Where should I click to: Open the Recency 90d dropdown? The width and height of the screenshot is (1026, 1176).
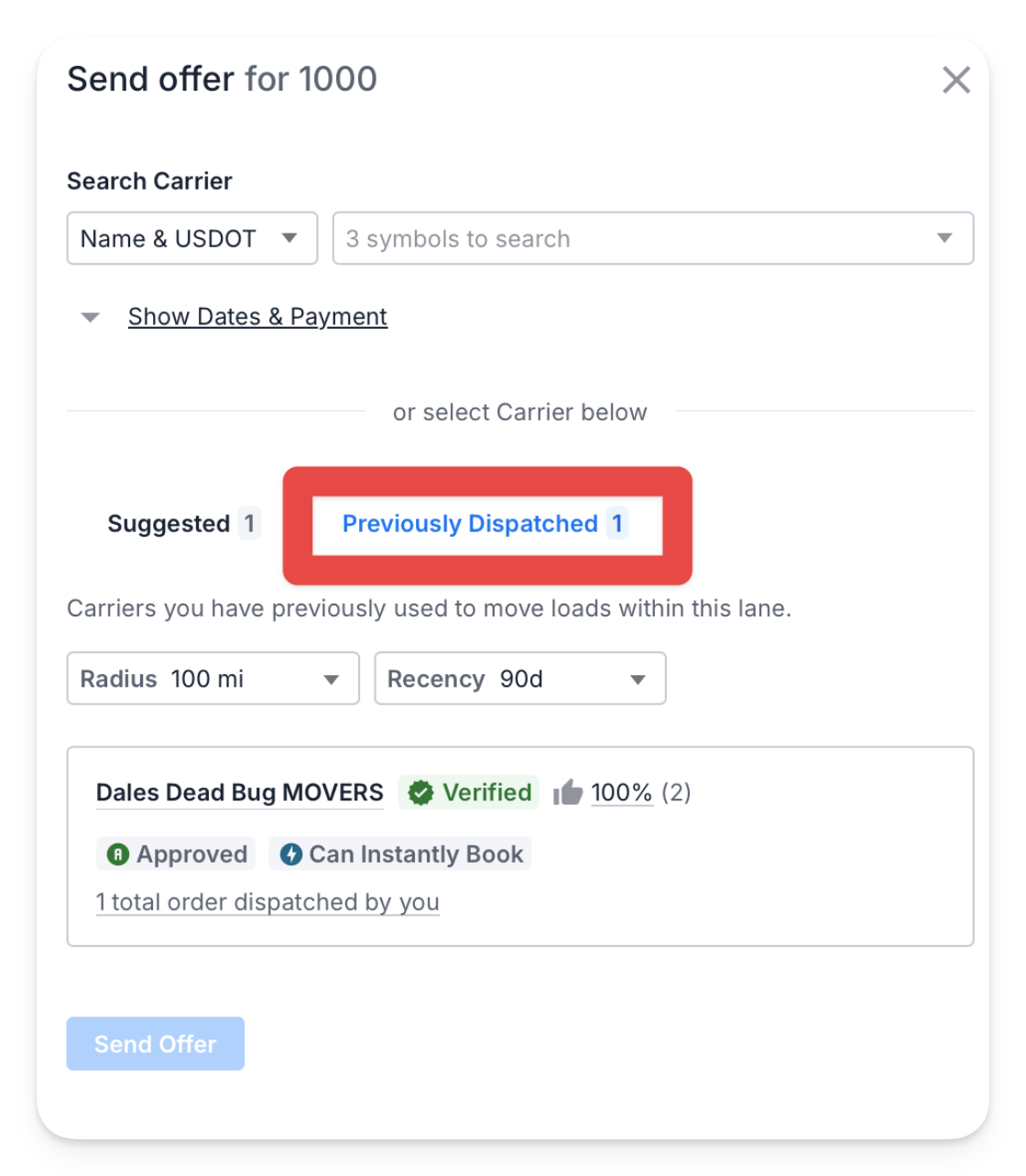pos(520,679)
